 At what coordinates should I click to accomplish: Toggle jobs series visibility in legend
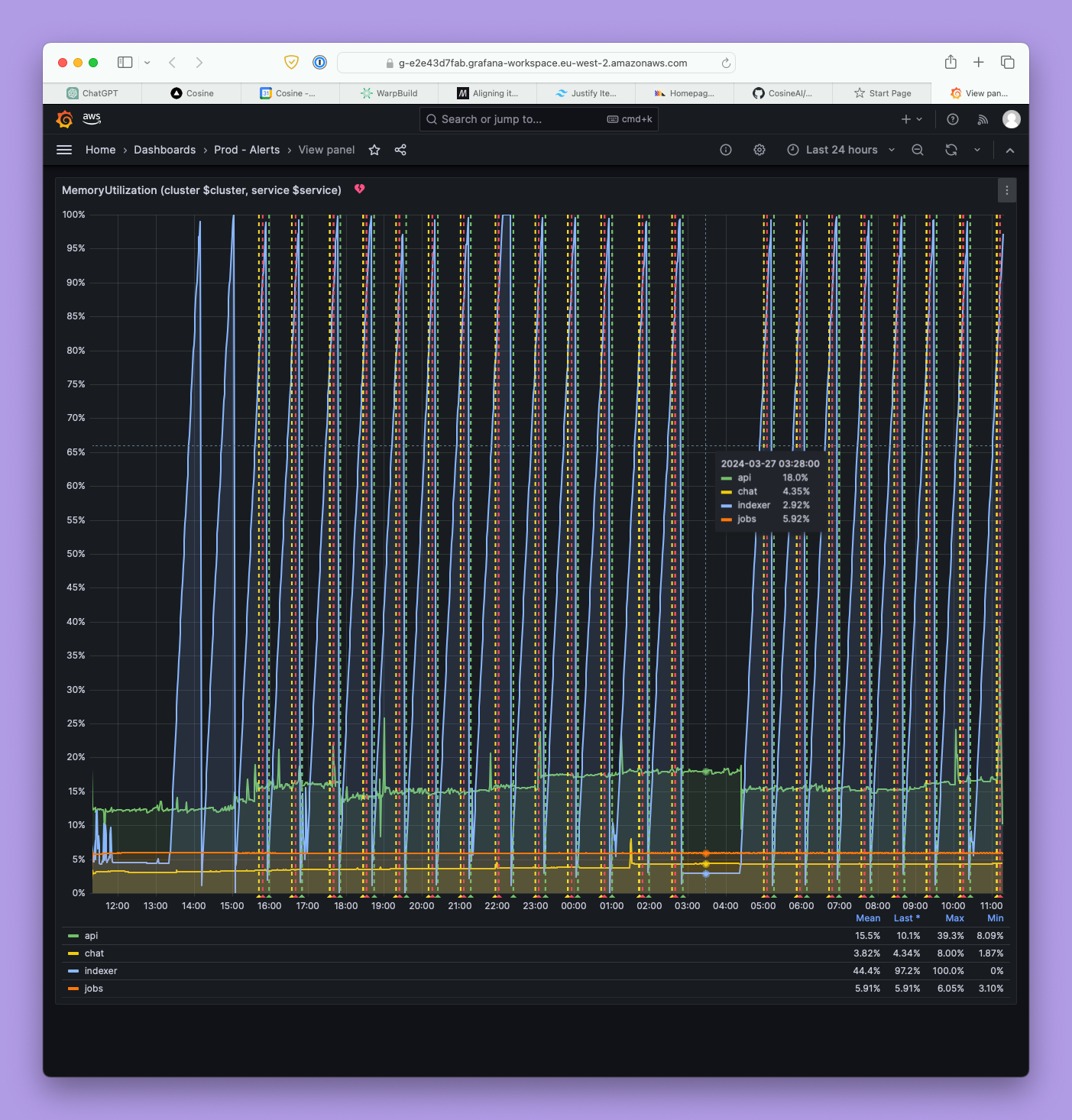pyautogui.click(x=94, y=989)
